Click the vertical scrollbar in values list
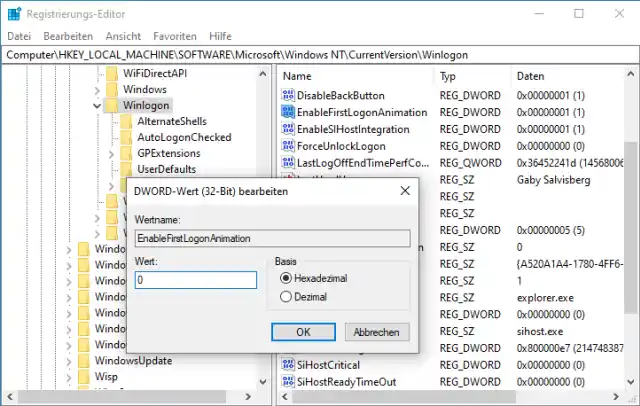640x406 pixels. 633,230
